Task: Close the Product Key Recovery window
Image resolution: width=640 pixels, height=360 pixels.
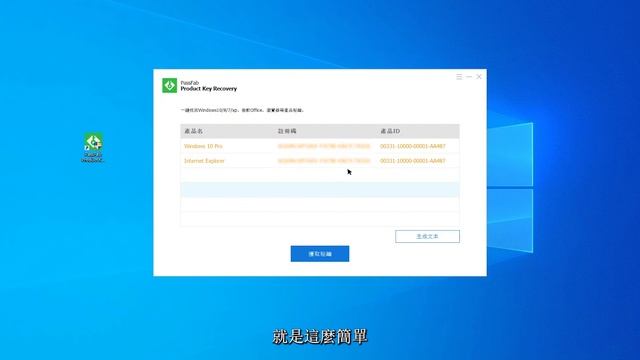Action: (x=479, y=77)
